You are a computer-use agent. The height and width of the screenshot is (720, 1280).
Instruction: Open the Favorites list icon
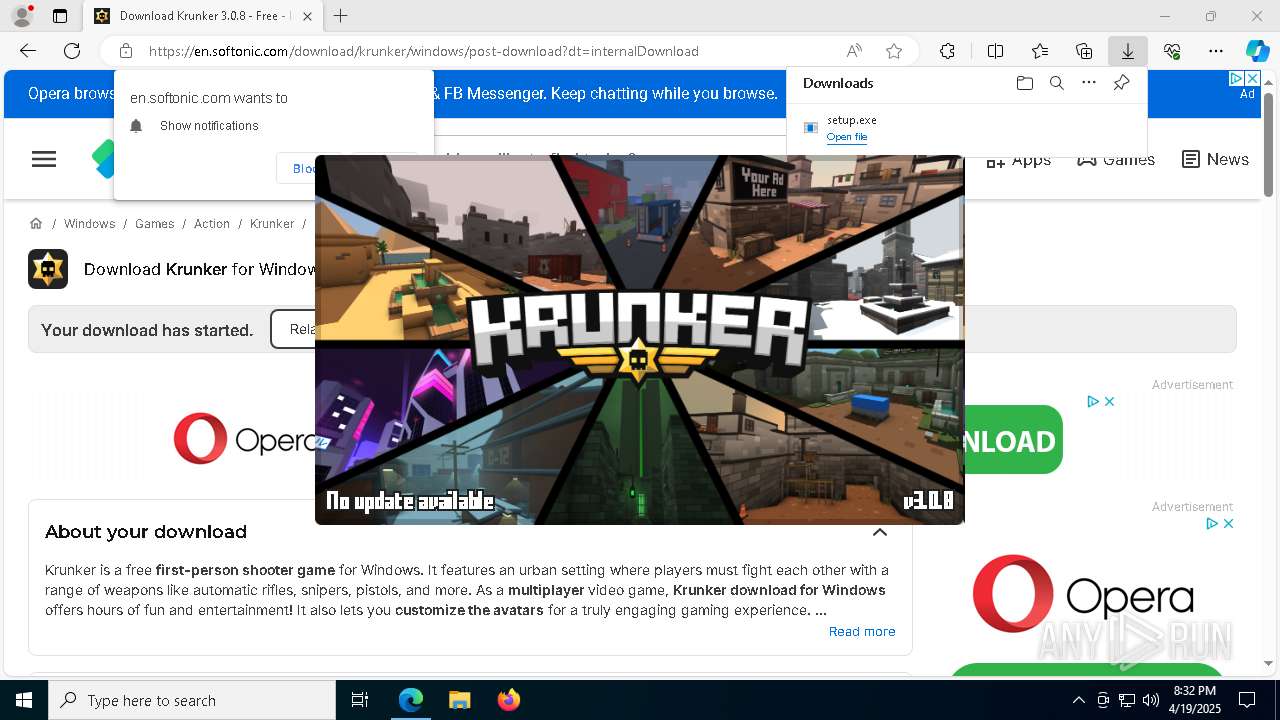click(1040, 51)
